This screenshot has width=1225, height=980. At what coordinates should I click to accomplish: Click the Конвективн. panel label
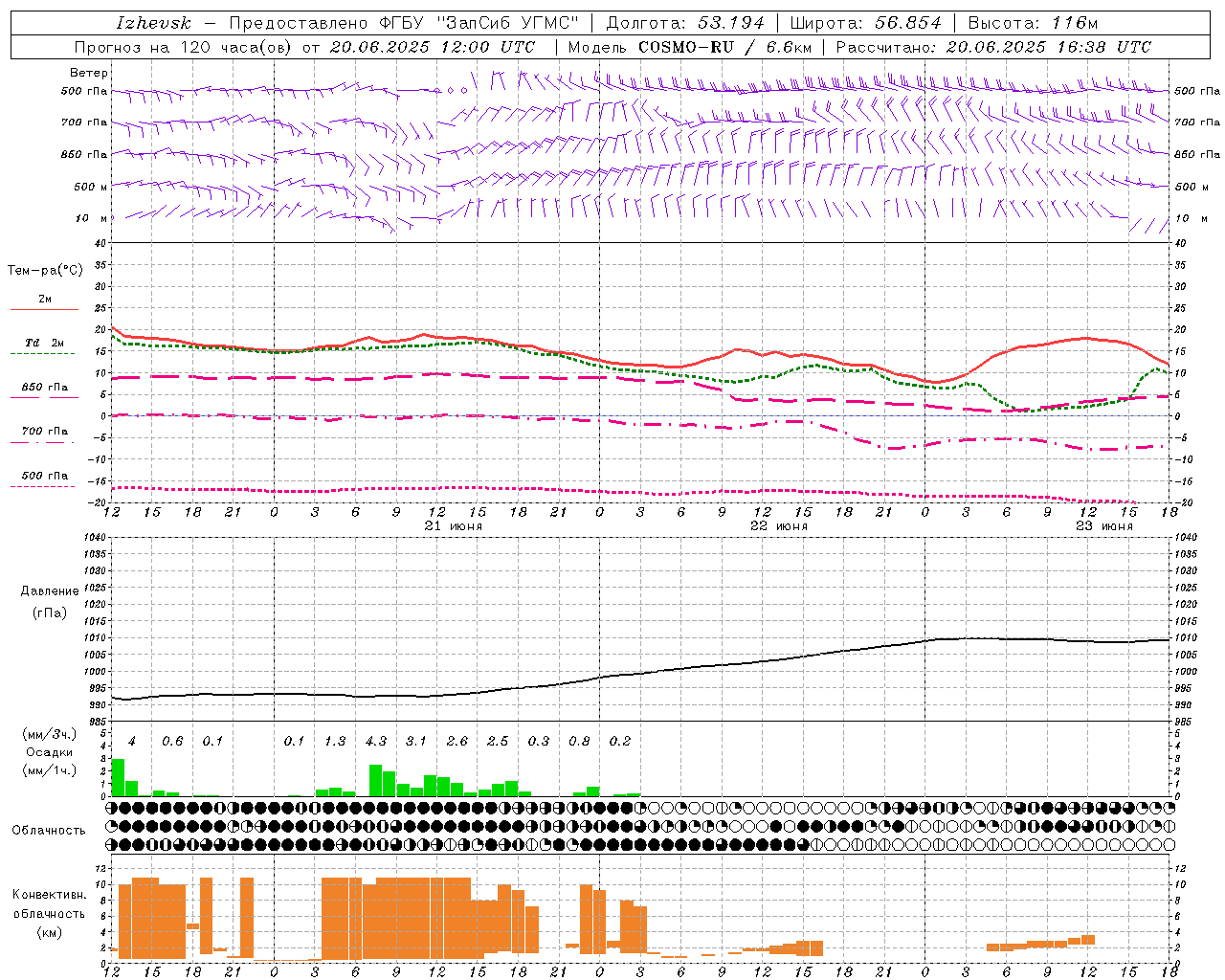[50, 895]
